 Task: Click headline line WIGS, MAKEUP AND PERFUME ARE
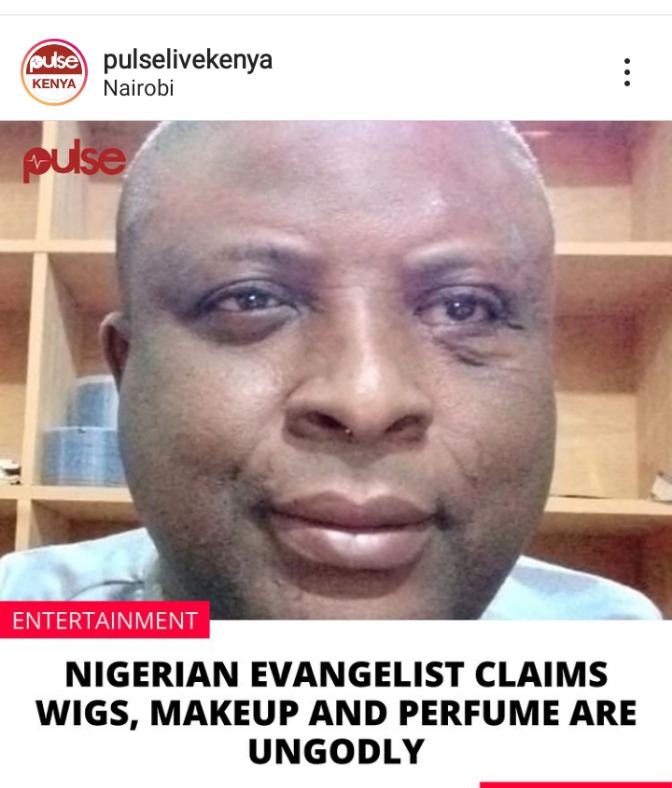tap(336, 713)
